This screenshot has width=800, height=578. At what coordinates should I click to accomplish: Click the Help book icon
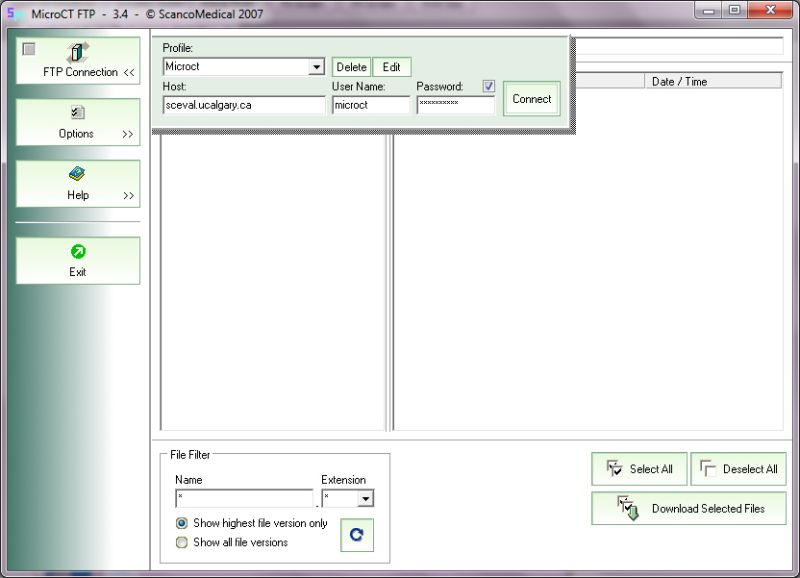pos(77,174)
